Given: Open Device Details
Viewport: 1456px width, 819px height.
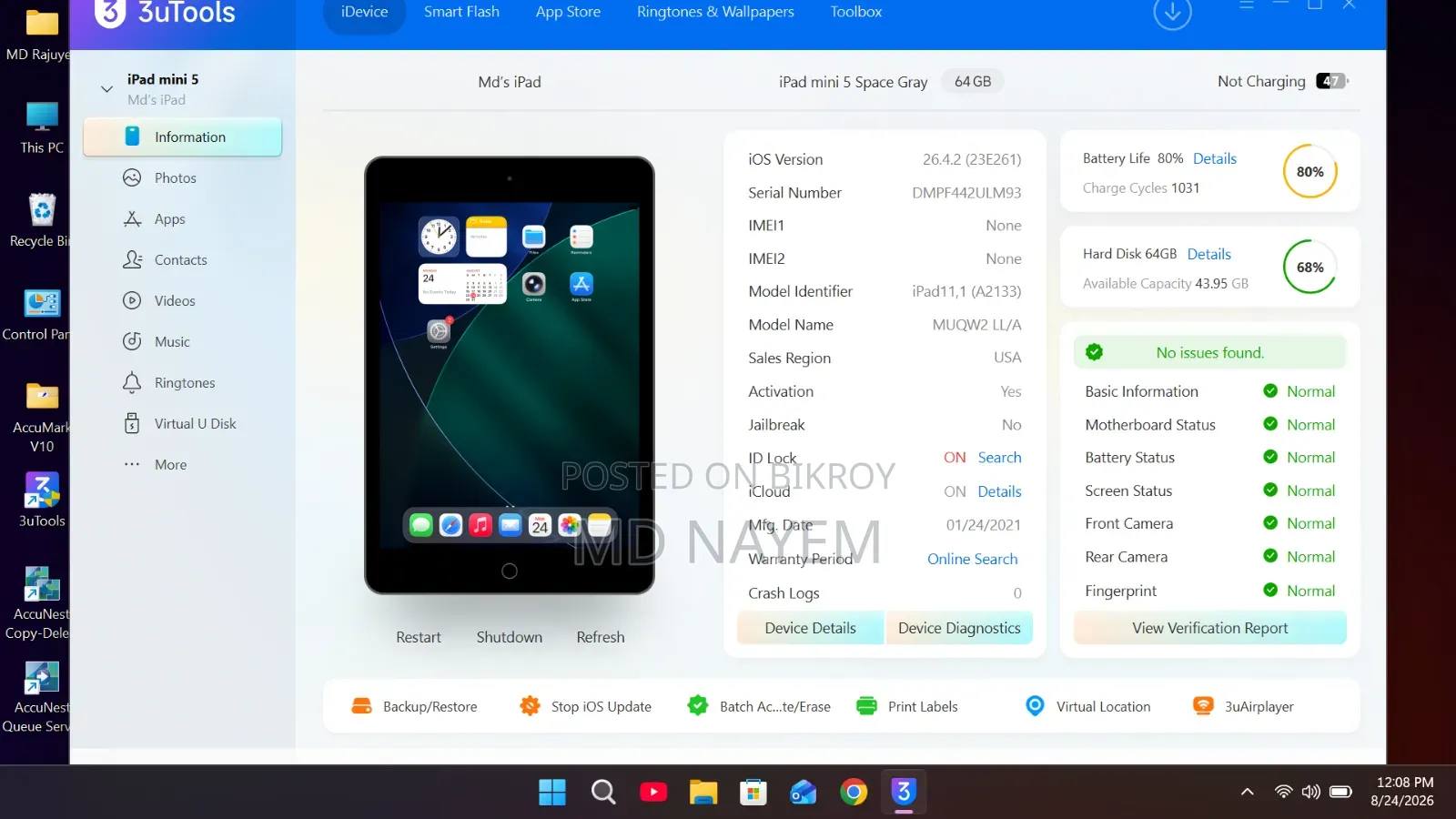Looking at the screenshot, I should (811, 628).
